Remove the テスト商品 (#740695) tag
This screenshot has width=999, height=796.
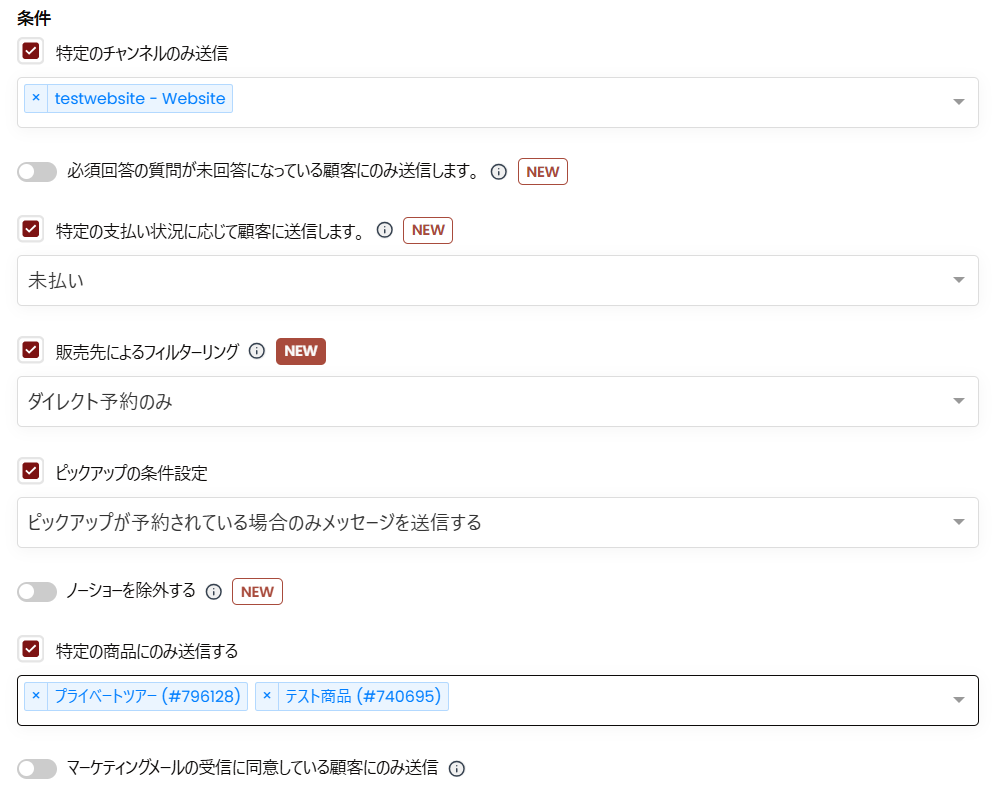(267, 696)
